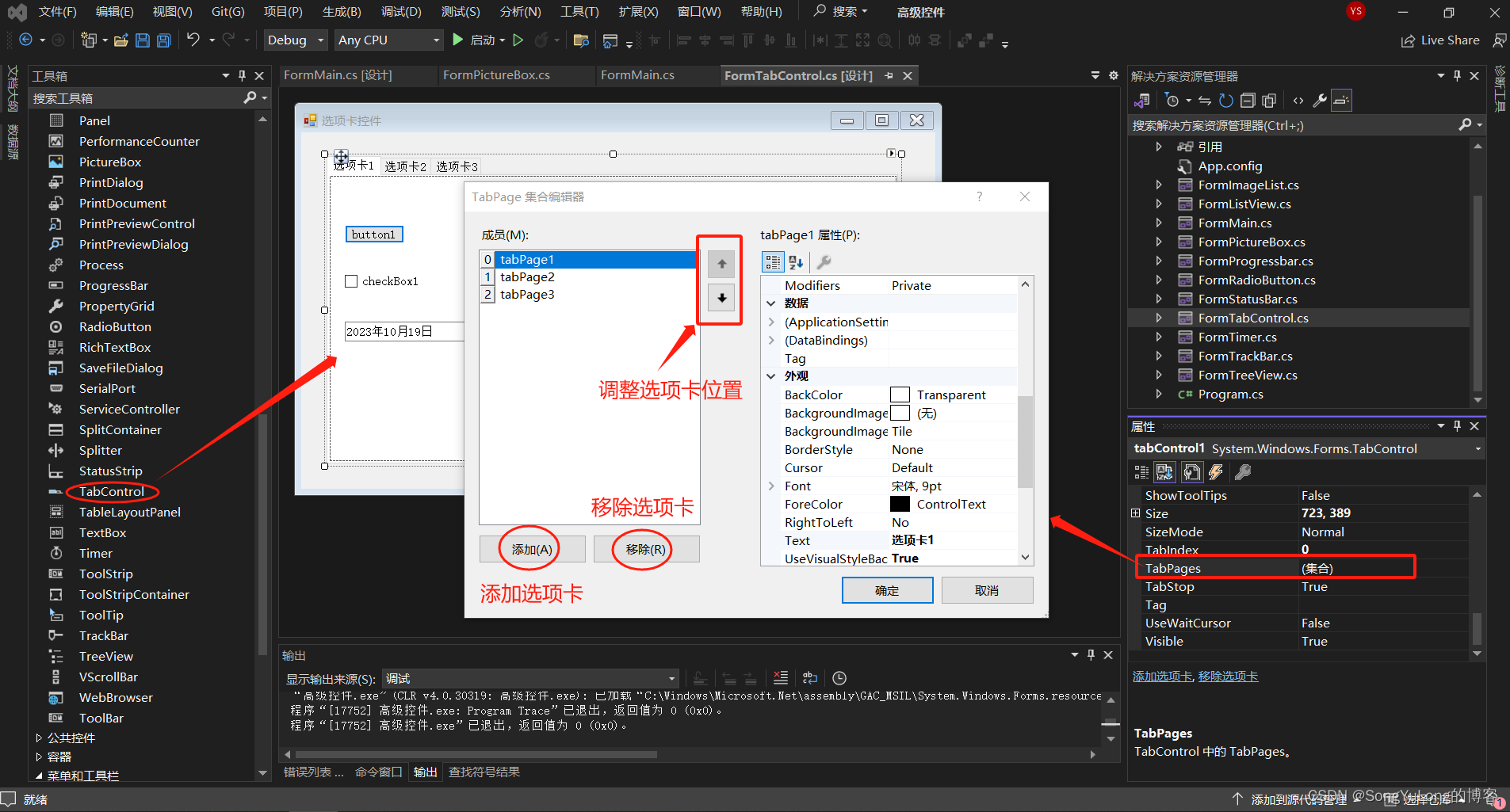
Task: Open property pages wrench in collection editor
Action: (824, 262)
